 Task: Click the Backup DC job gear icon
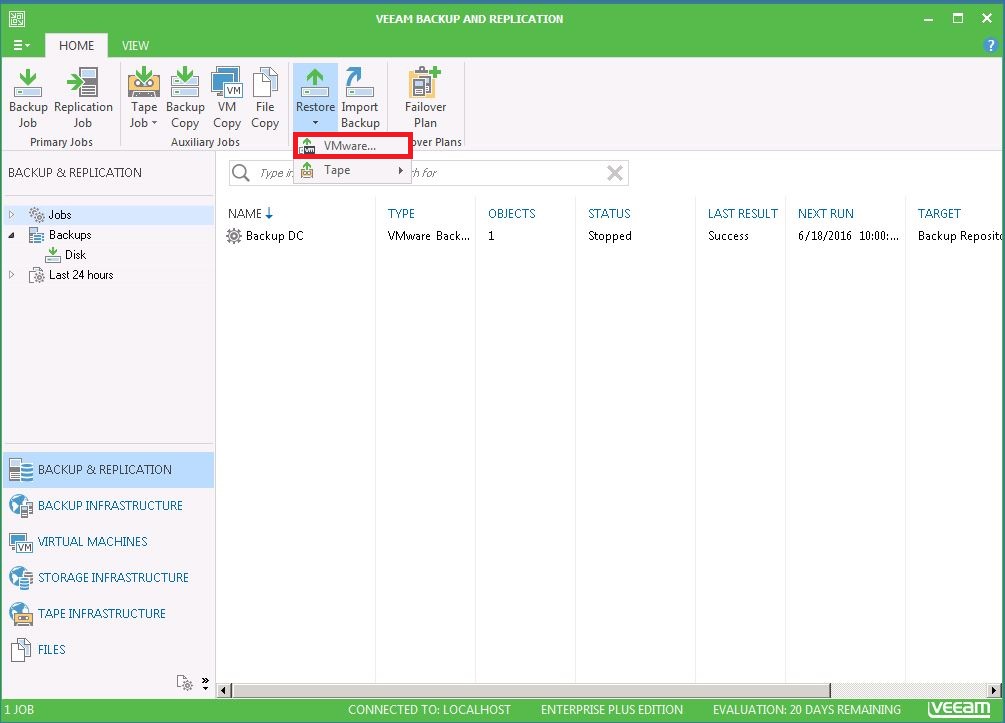pyautogui.click(x=234, y=236)
